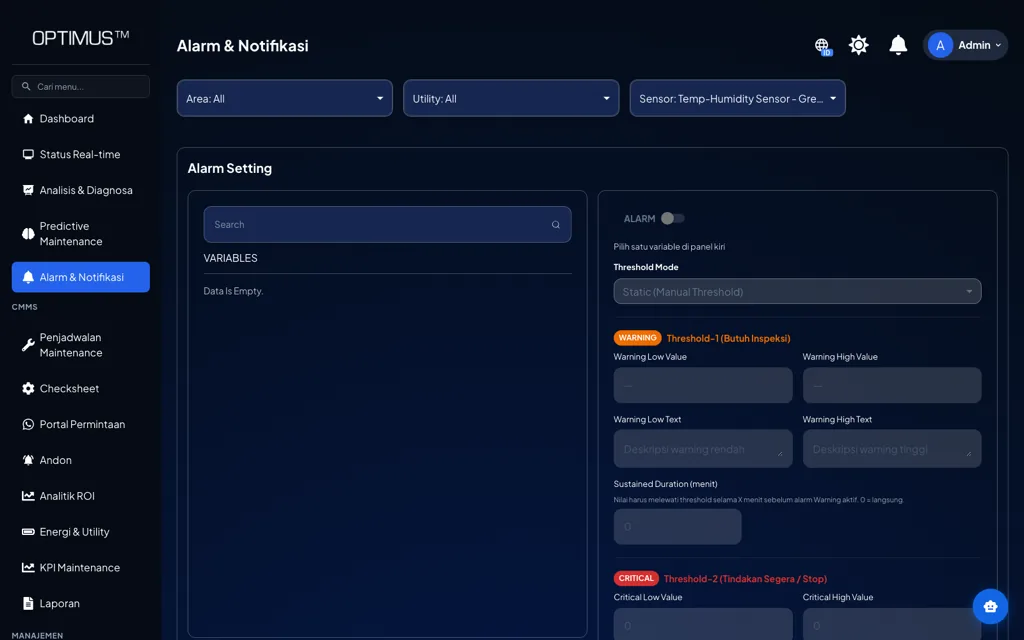Viewport: 1024px width, 640px height.
Task: Click the Predictive Maintenance brain icon
Action: (x=28, y=234)
